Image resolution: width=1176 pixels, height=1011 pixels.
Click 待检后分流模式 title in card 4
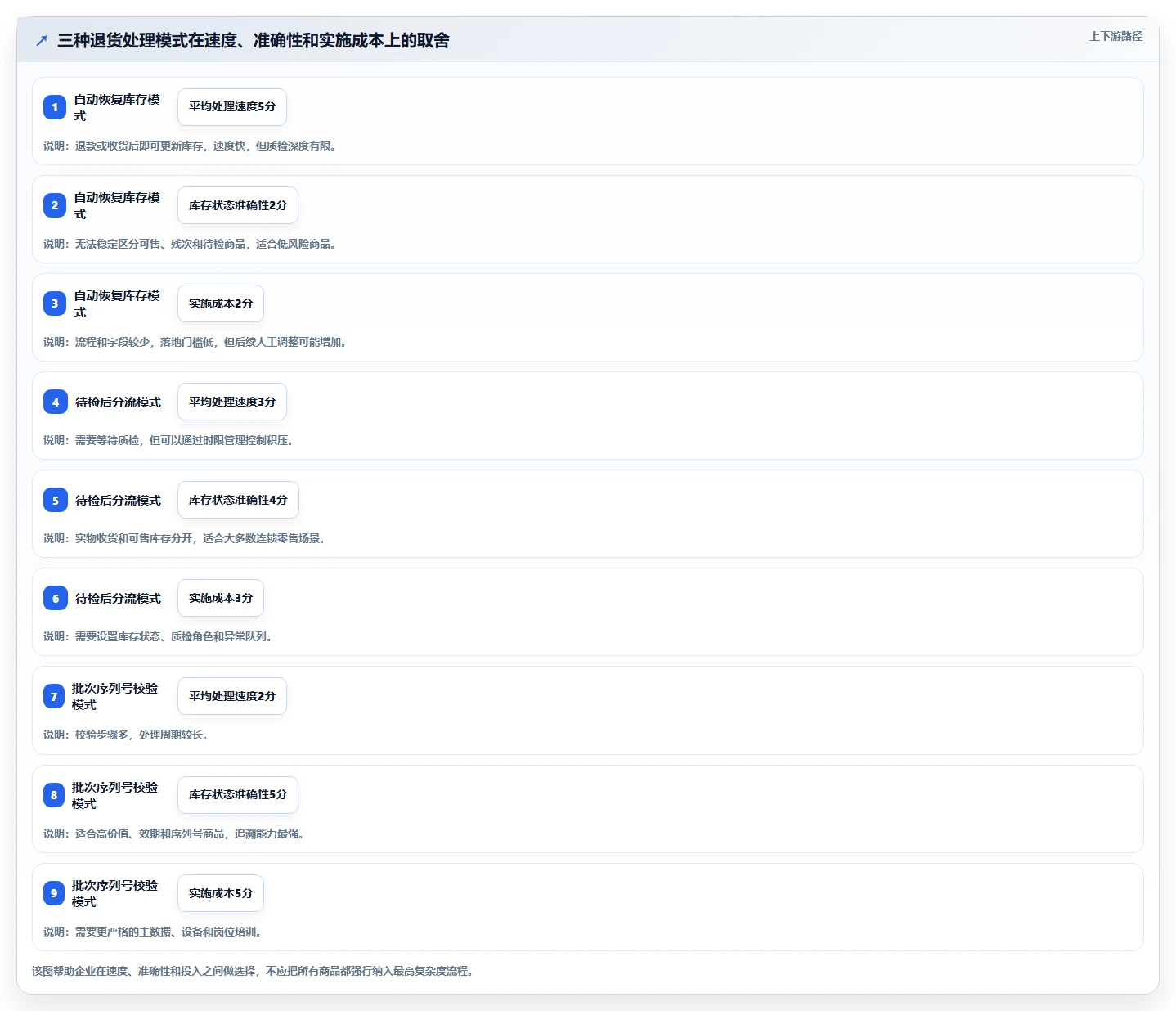pos(118,402)
